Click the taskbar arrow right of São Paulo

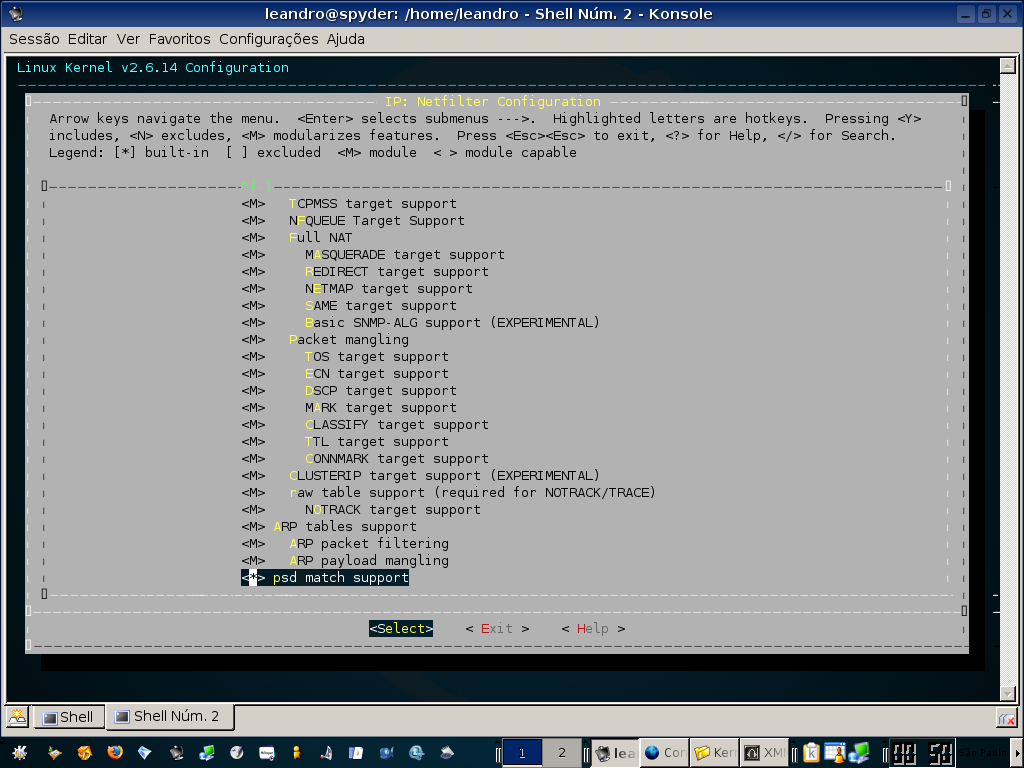point(1019,753)
